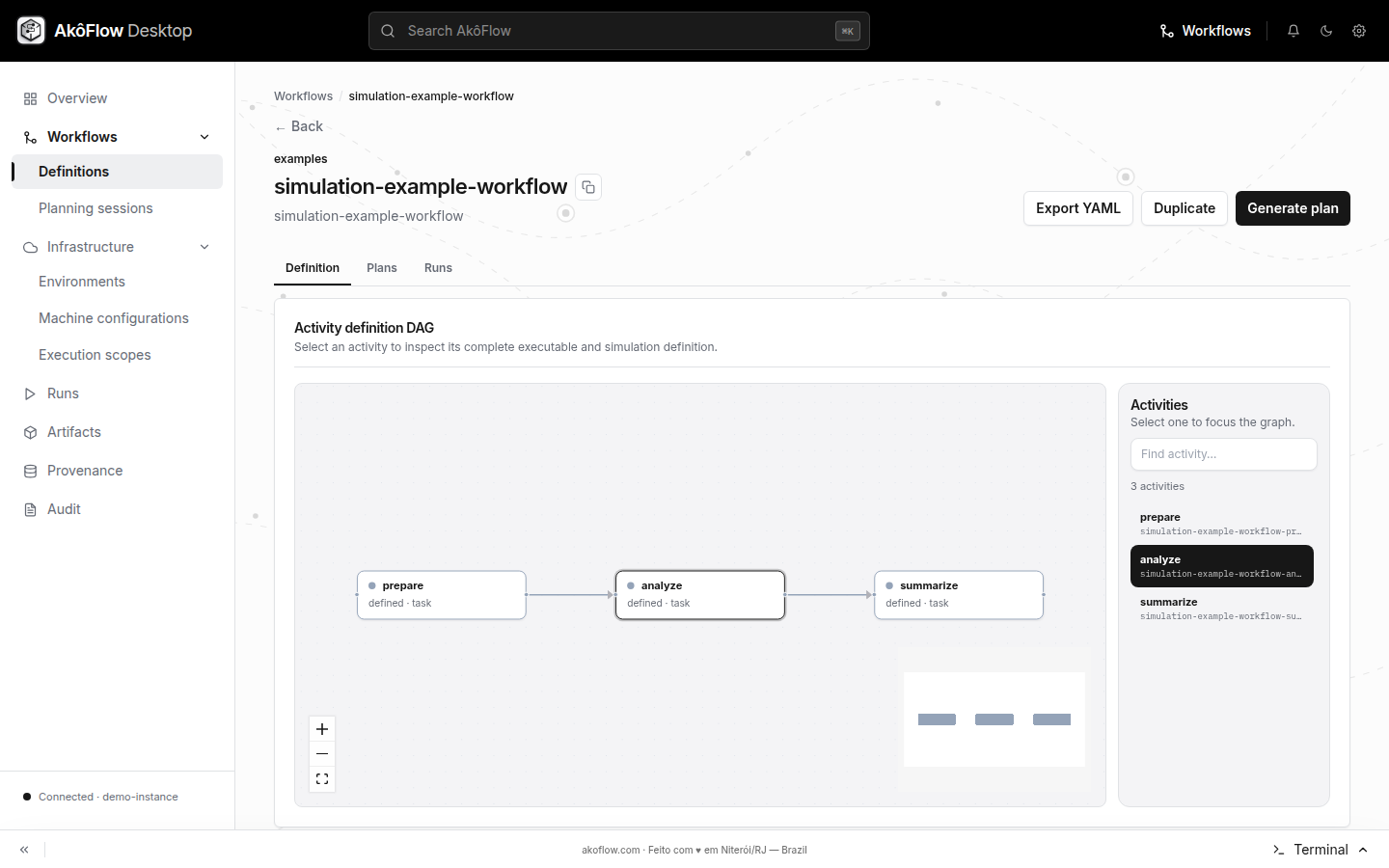
Task: Select summarize in the Activities list
Action: coord(1222,609)
